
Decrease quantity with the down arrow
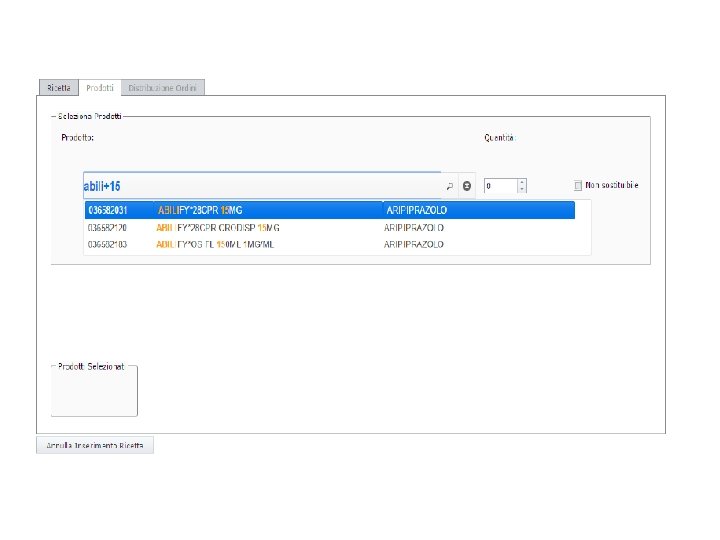pos(522,190)
